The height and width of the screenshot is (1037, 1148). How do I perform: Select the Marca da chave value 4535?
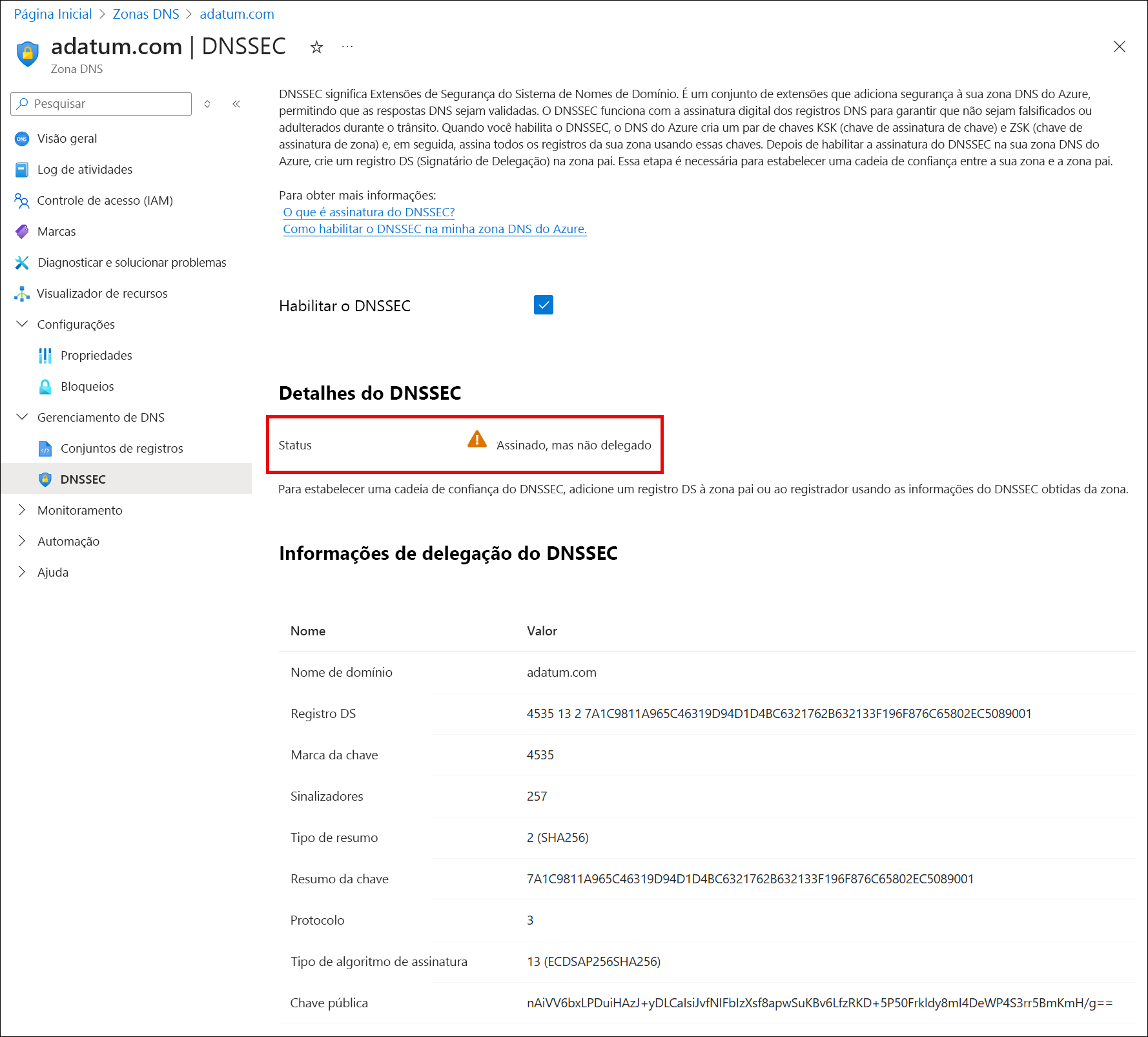[x=540, y=755]
